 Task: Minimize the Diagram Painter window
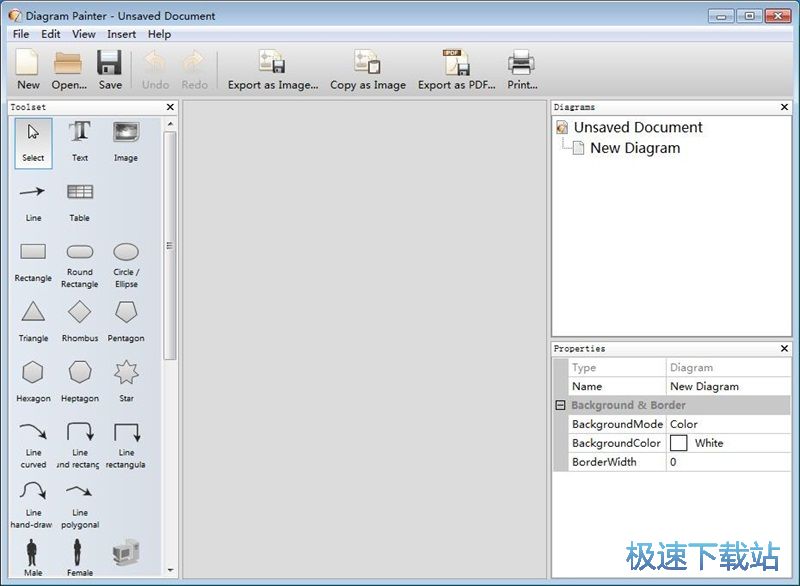pyautogui.click(x=721, y=16)
